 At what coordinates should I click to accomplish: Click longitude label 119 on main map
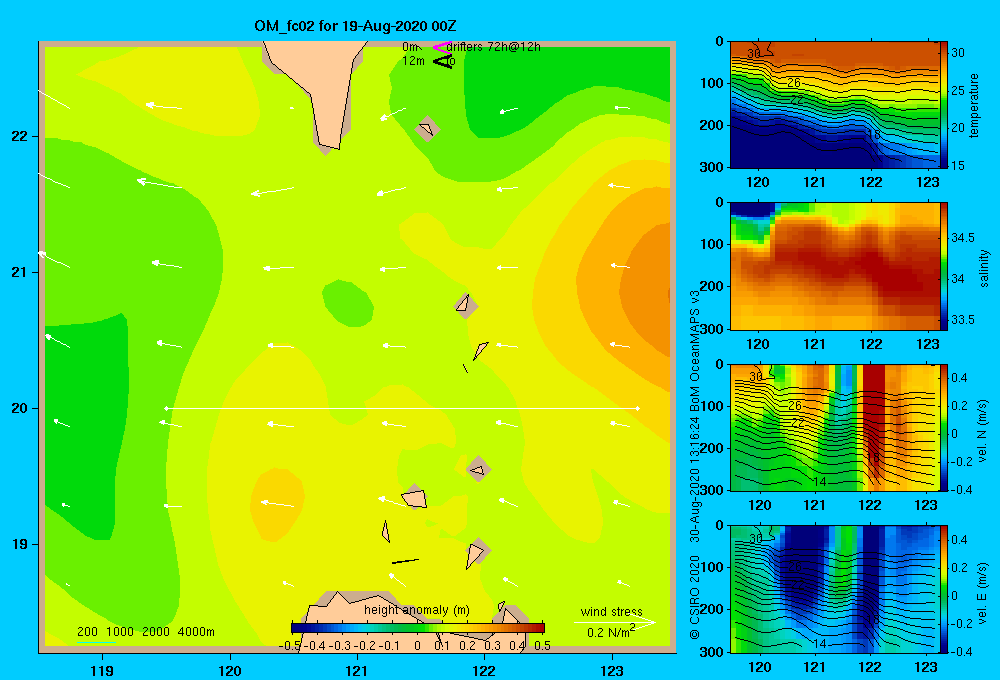coord(102,670)
